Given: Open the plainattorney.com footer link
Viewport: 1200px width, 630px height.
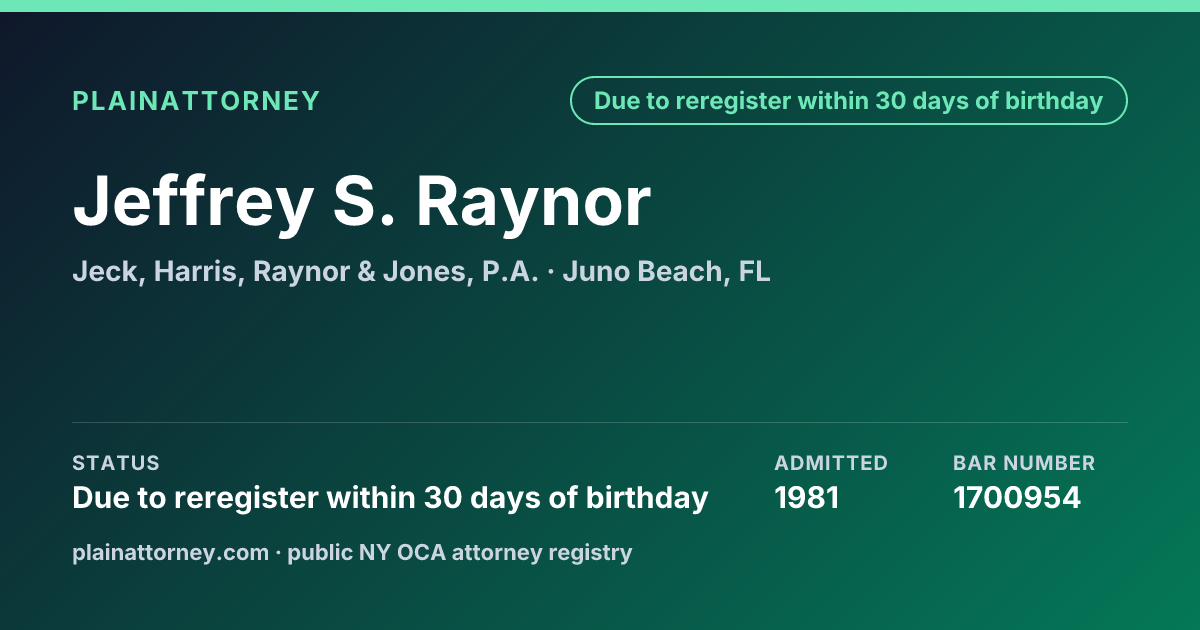Looking at the screenshot, I should (x=171, y=553).
